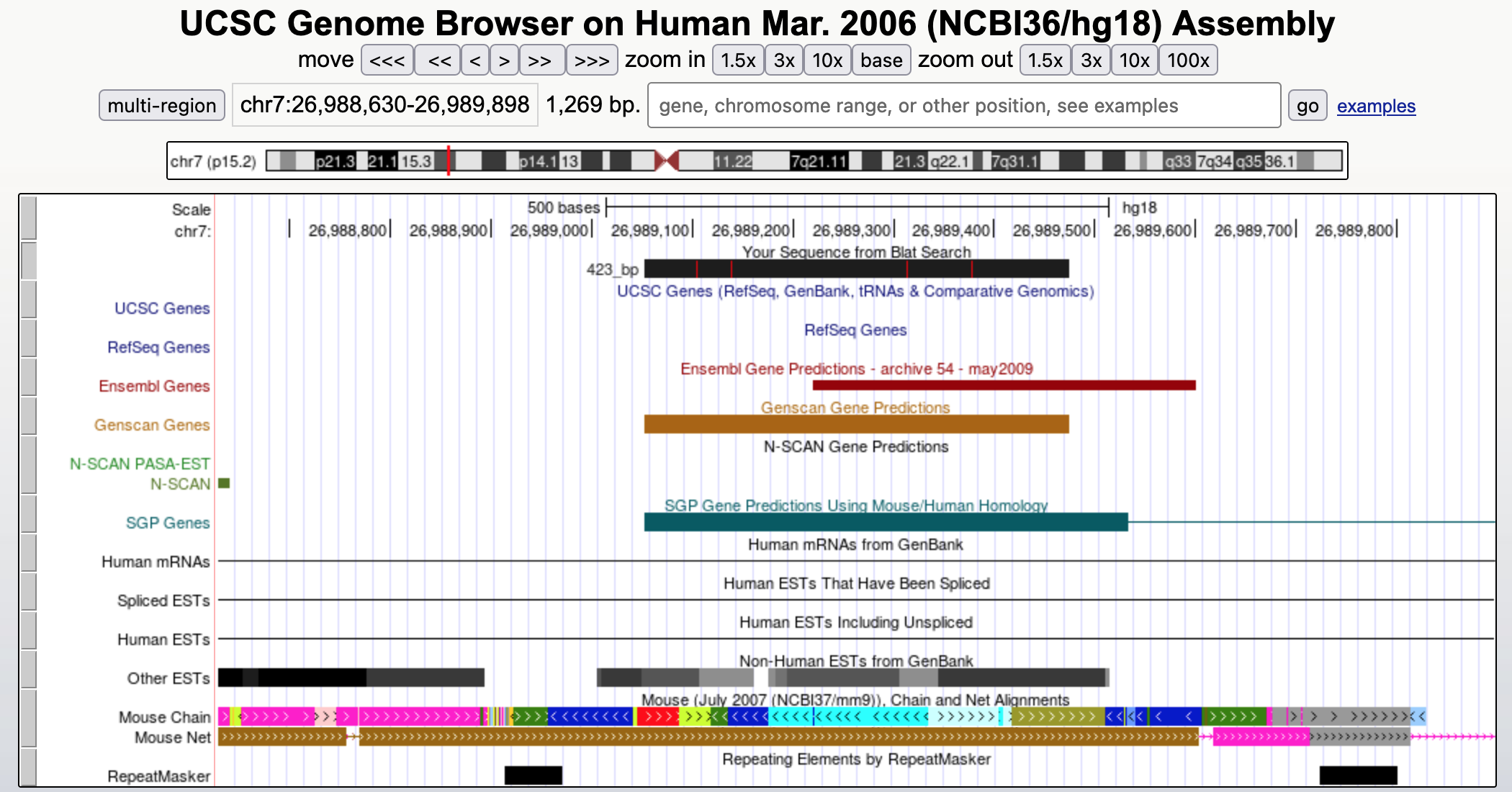This screenshot has height=792, width=1512.
Task: Open Spliced ESTs track label
Action: click(x=163, y=600)
